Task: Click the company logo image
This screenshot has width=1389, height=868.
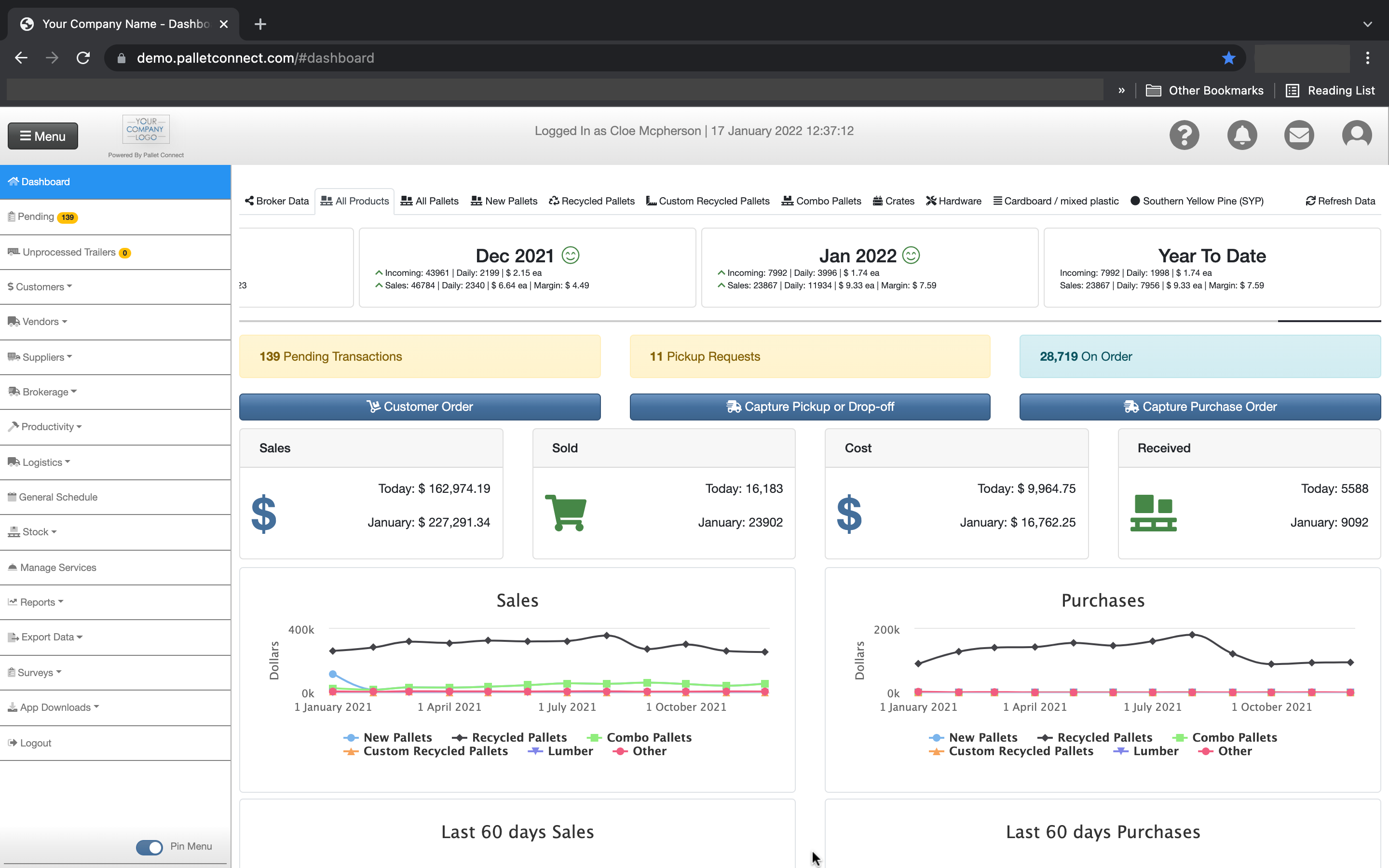Action: (x=145, y=129)
